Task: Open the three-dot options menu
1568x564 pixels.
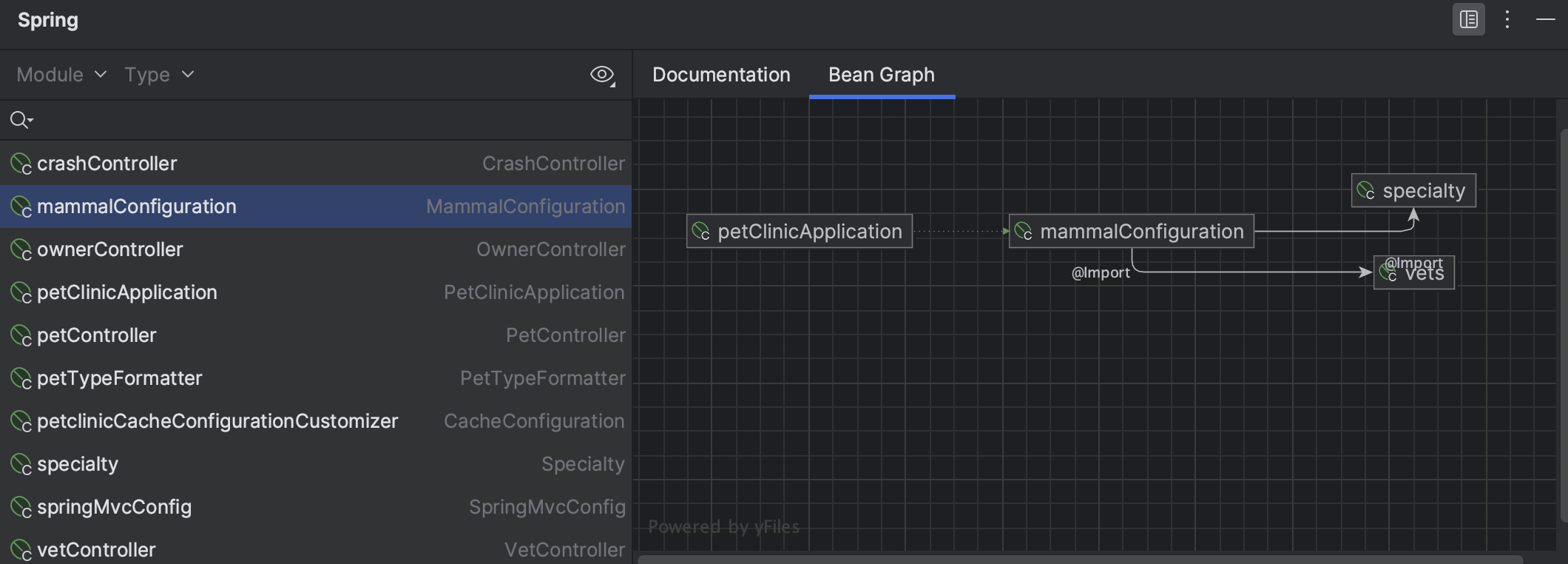Action: pyautogui.click(x=1507, y=20)
